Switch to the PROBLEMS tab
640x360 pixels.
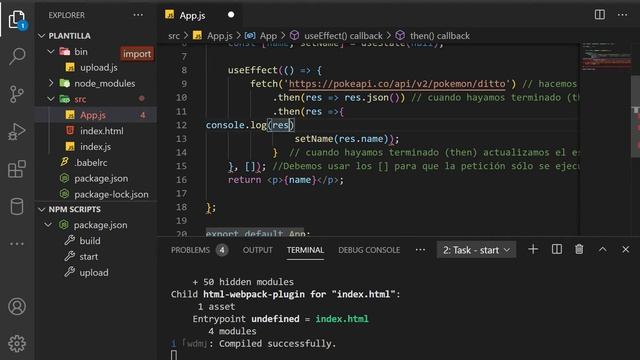(190, 250)
